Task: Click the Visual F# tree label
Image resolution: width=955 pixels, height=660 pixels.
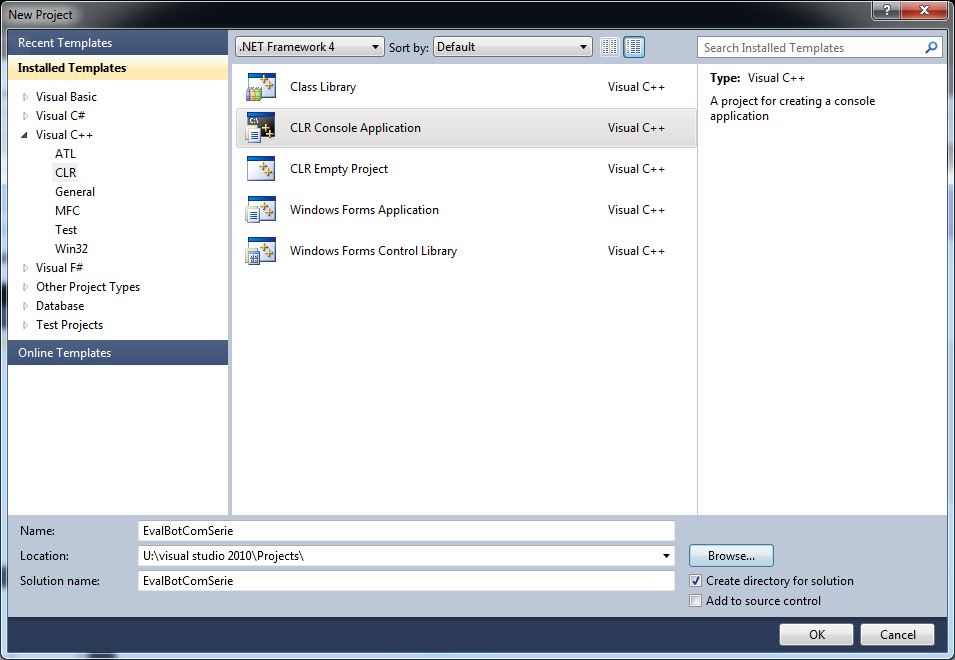Action: (x=59, y=268)
